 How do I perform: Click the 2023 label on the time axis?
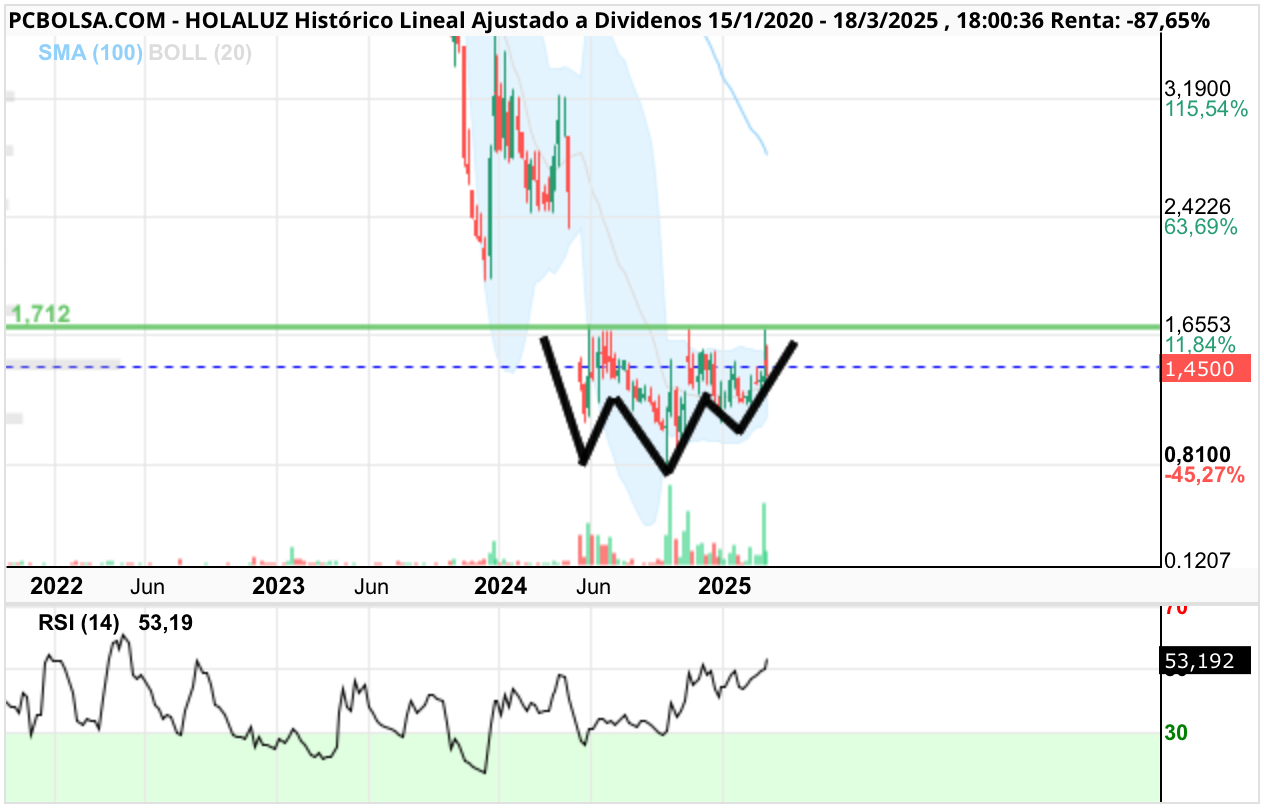279,585
